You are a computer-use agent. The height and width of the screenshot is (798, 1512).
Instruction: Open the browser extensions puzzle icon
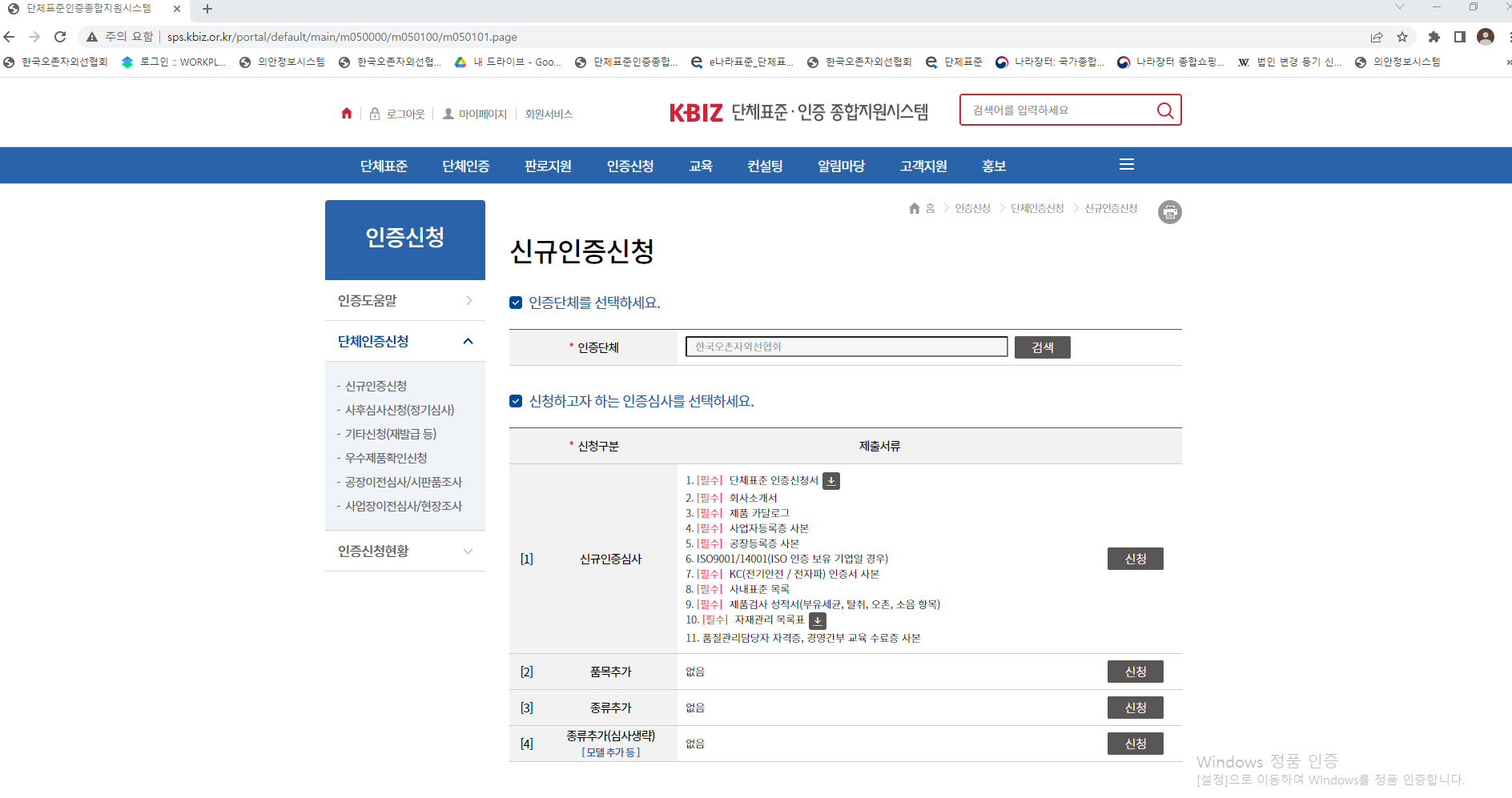pyautogui.click(x=1434, y=37)
